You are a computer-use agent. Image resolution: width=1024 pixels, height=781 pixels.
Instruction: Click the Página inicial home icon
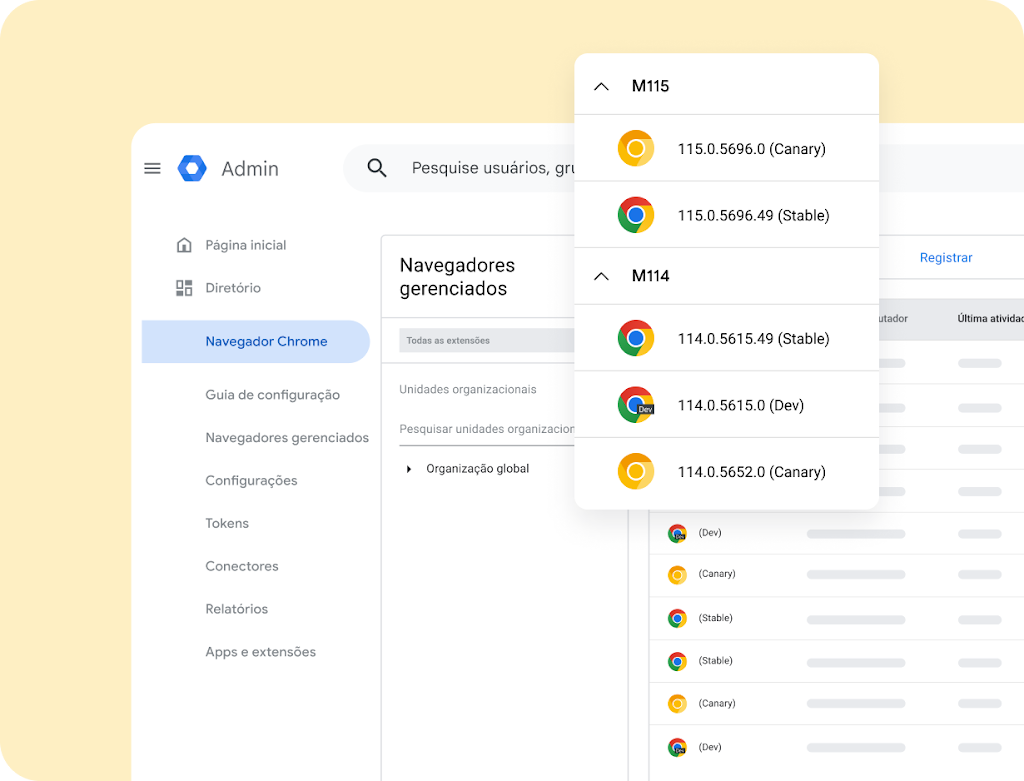pos(184,245)
